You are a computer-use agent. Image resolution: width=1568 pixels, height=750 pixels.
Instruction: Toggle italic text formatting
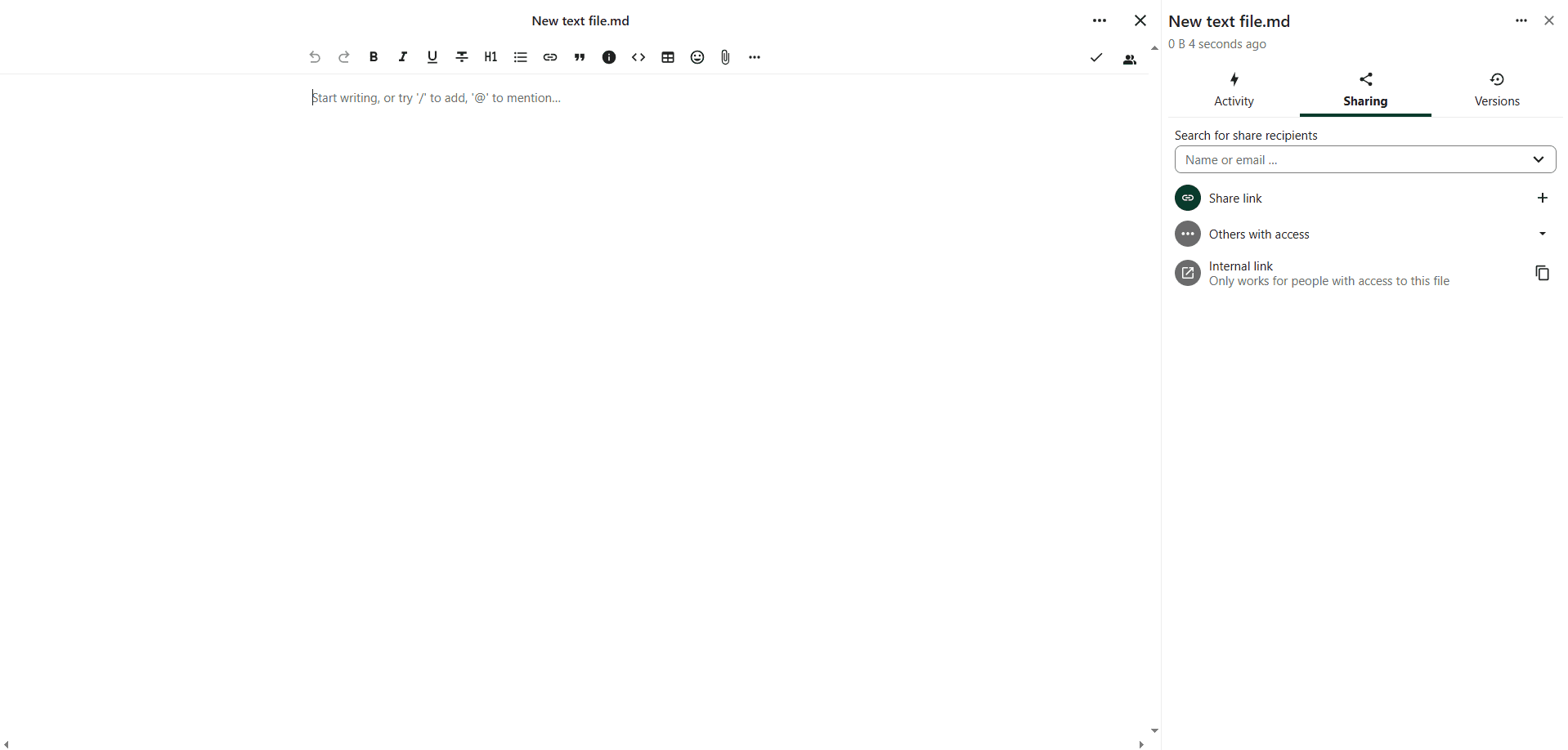pos(403,57)
